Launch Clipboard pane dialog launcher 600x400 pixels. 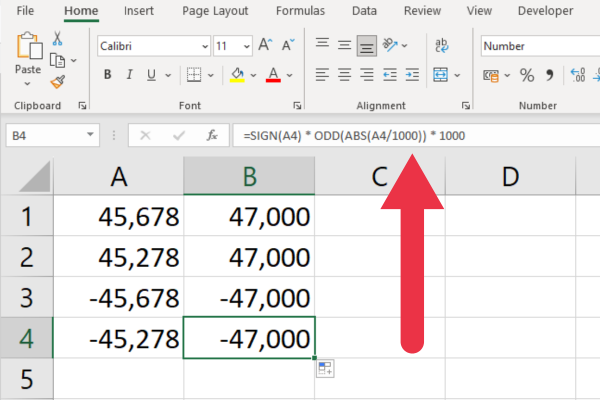pos(82,105)
